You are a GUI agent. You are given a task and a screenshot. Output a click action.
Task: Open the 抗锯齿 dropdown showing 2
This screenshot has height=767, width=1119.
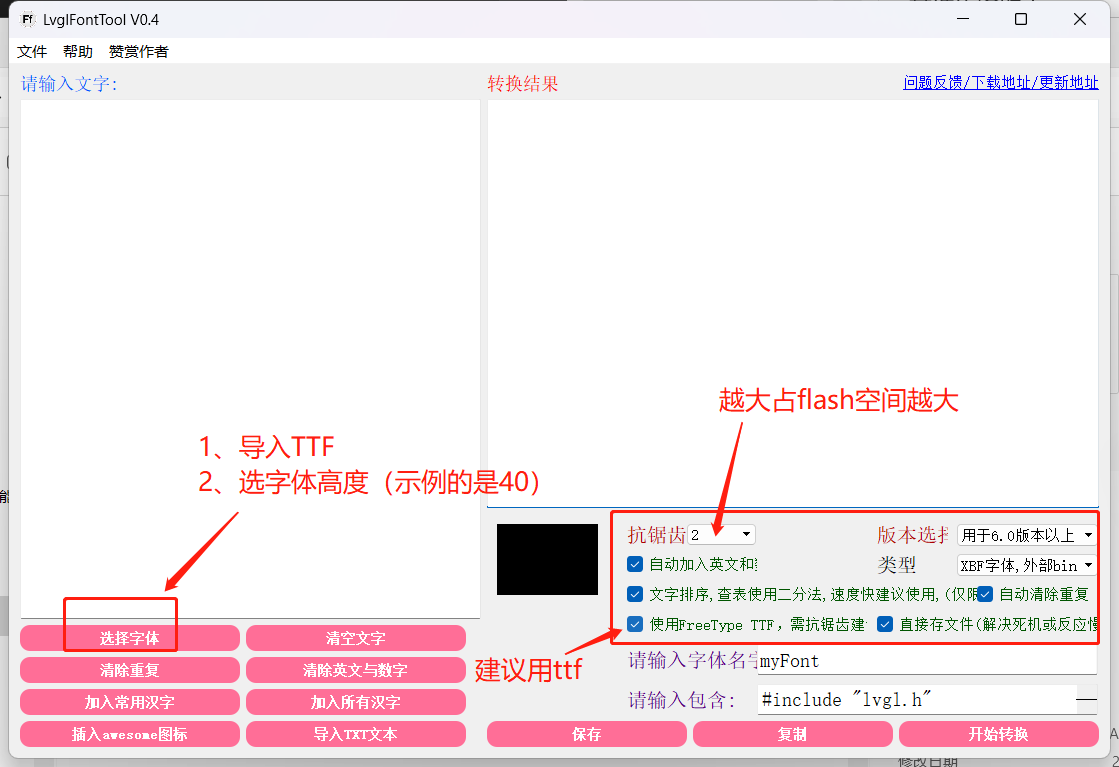pos(721,534)
